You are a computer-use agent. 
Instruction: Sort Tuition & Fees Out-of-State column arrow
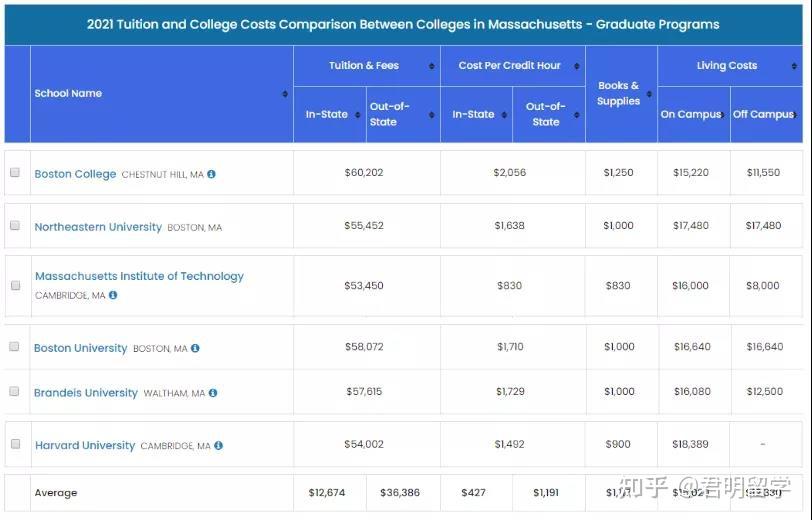pos(431,114)
